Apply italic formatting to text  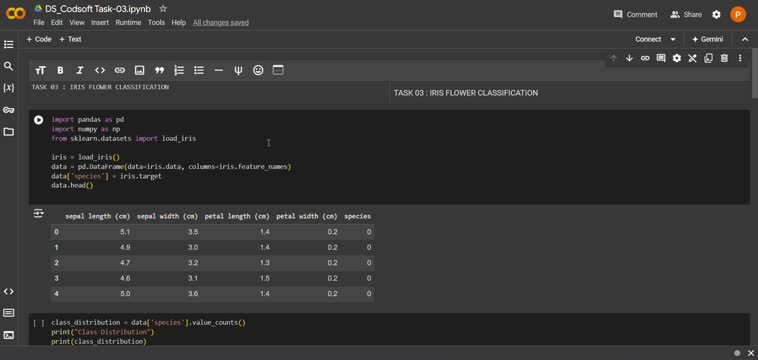80,71
